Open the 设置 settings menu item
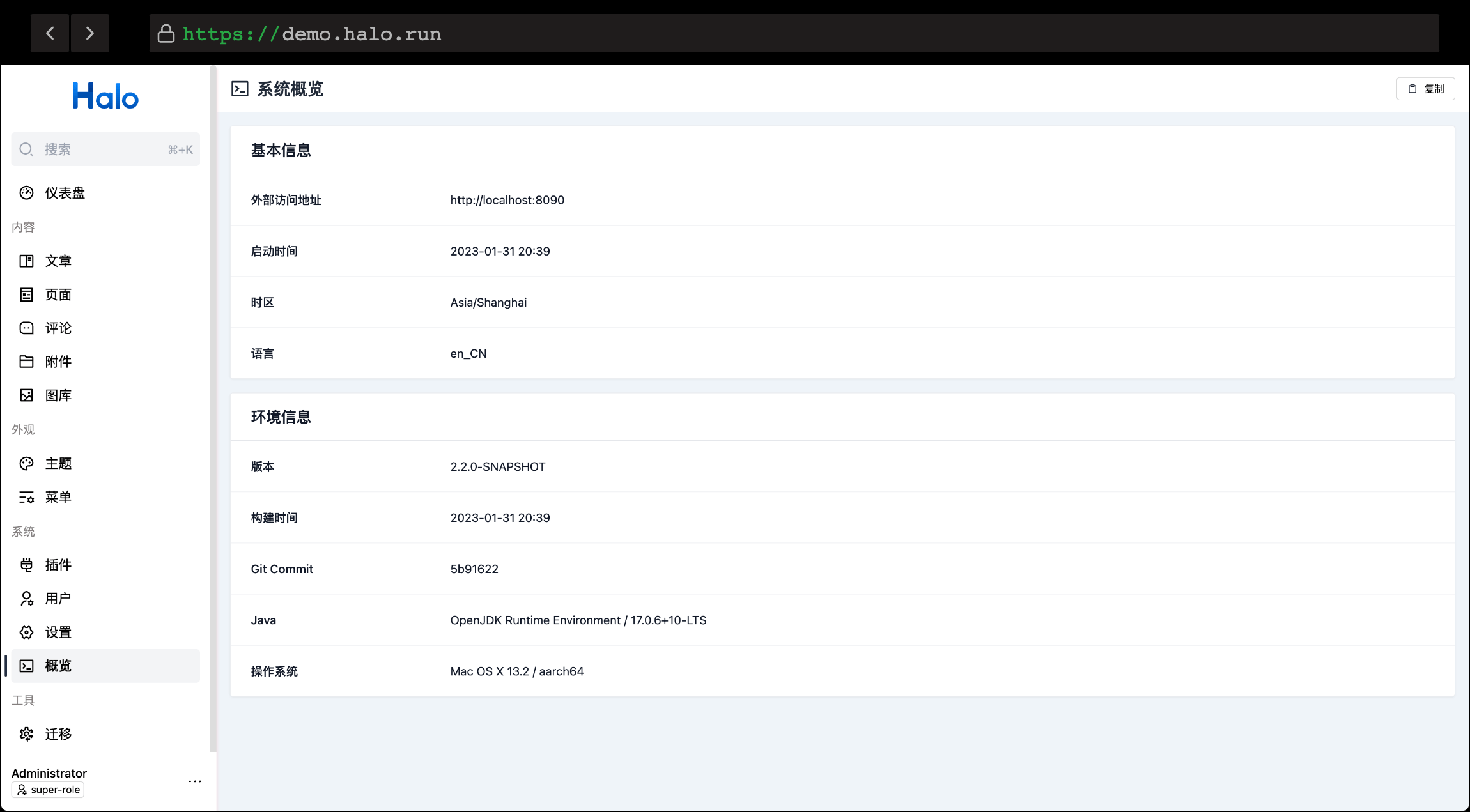The width and height of the screenshot is (1470, 812). (x=58, y=632)
